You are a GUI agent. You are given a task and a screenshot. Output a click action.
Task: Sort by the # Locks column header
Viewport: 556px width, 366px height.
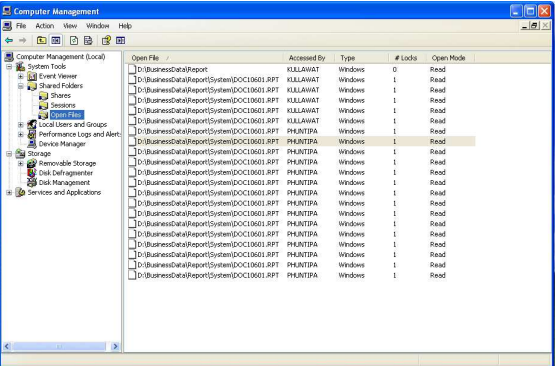click(407, 58)
